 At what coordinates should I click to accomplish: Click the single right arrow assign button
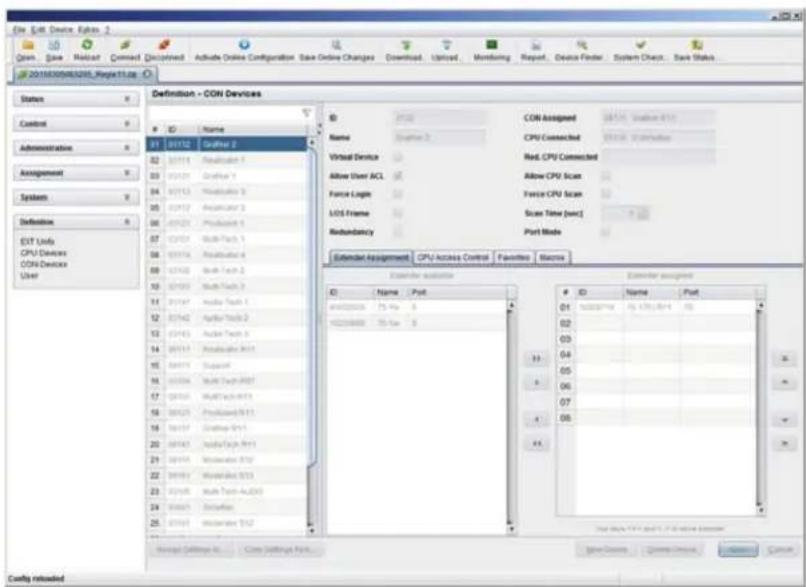pyautogui.click(x=536, y=382)
